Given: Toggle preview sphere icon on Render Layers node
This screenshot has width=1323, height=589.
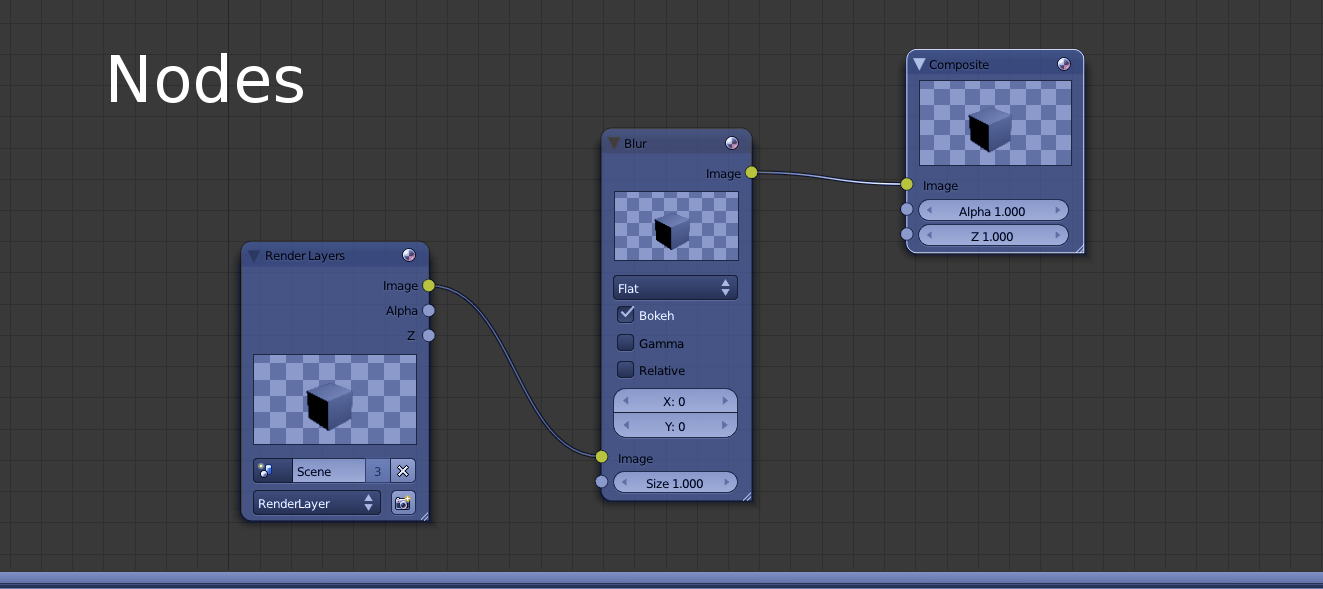Looking at the screenshot, I should click(x=409, y=255).
